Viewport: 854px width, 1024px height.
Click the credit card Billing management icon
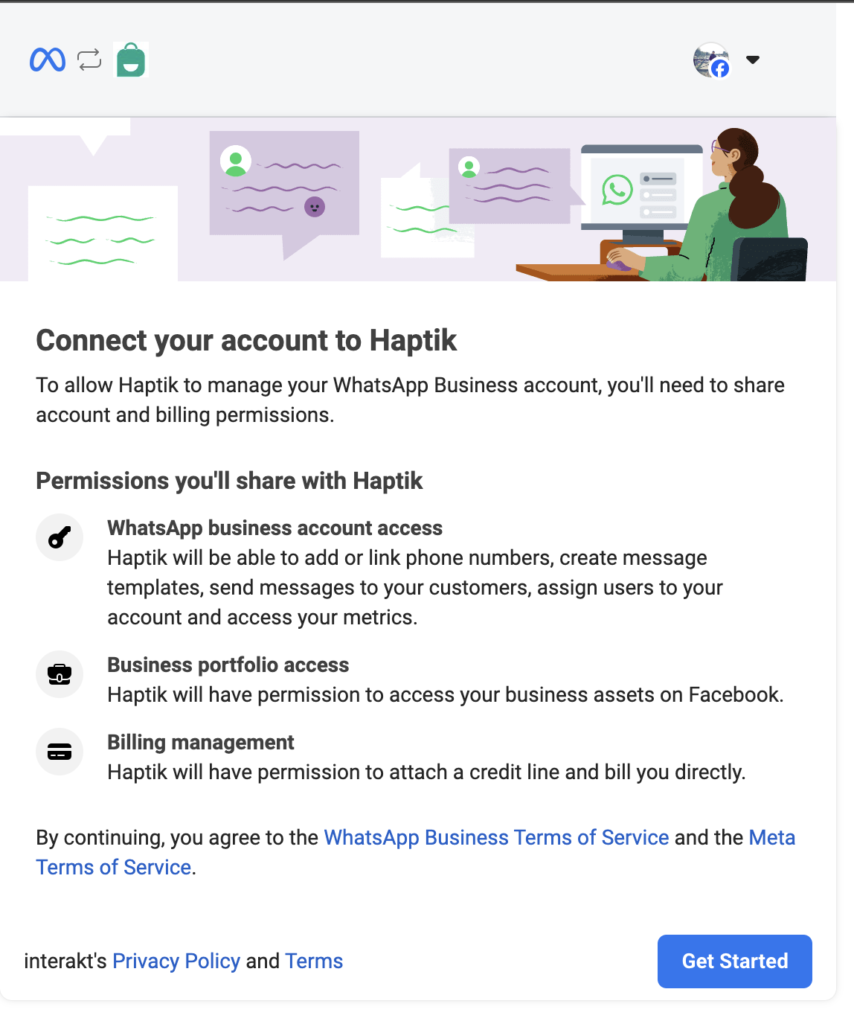59,752
